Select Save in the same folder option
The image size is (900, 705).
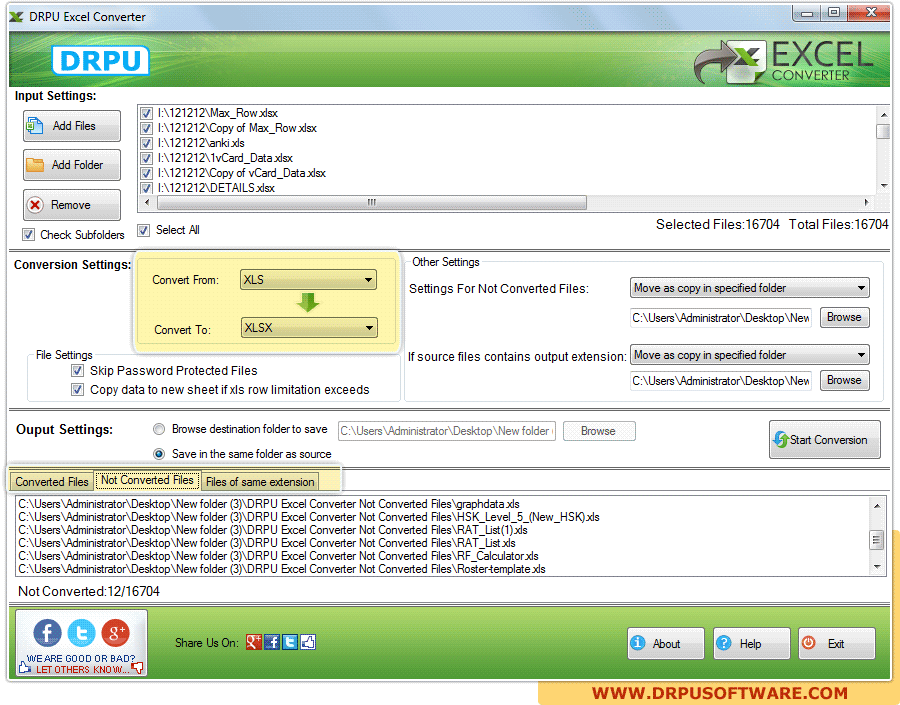159,454
